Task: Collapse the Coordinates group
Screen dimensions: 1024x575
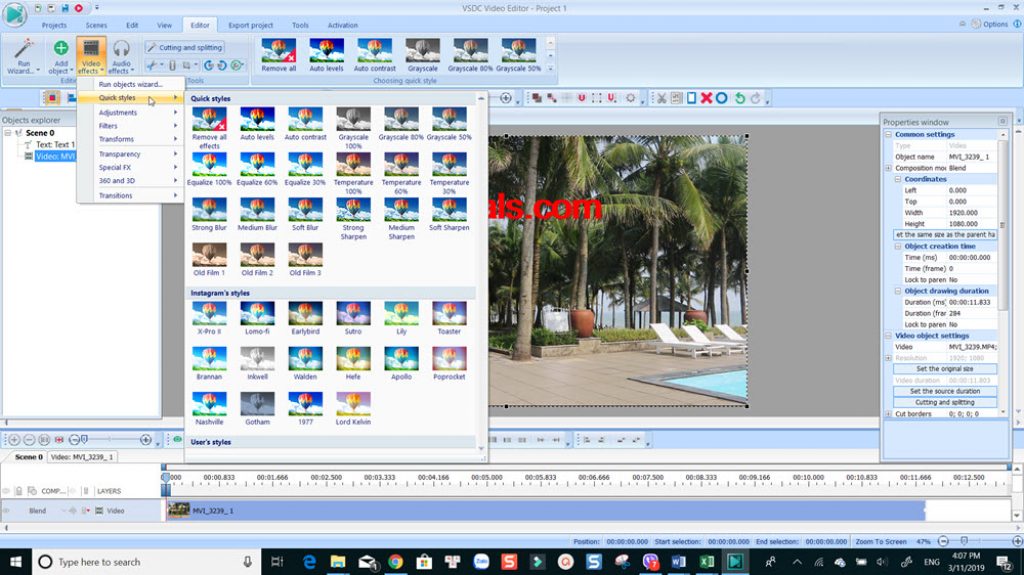Action: (897, 179)
